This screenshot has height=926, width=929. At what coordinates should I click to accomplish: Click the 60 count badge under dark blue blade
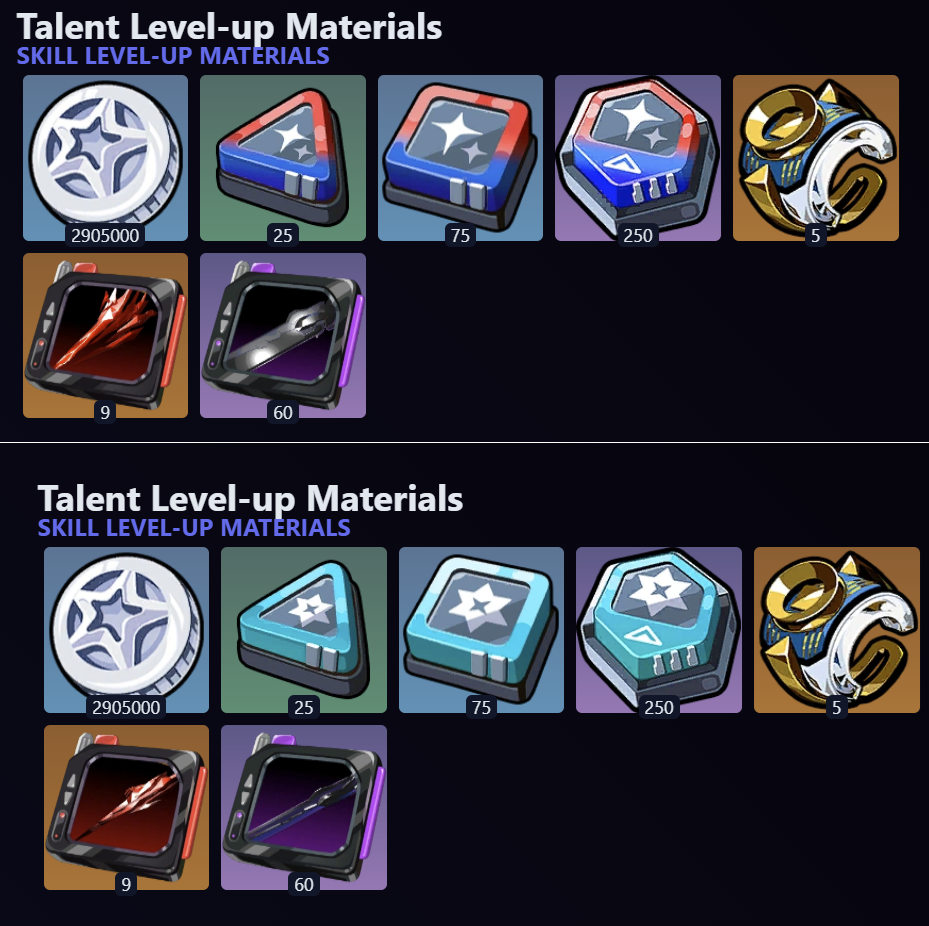point(303,885)
